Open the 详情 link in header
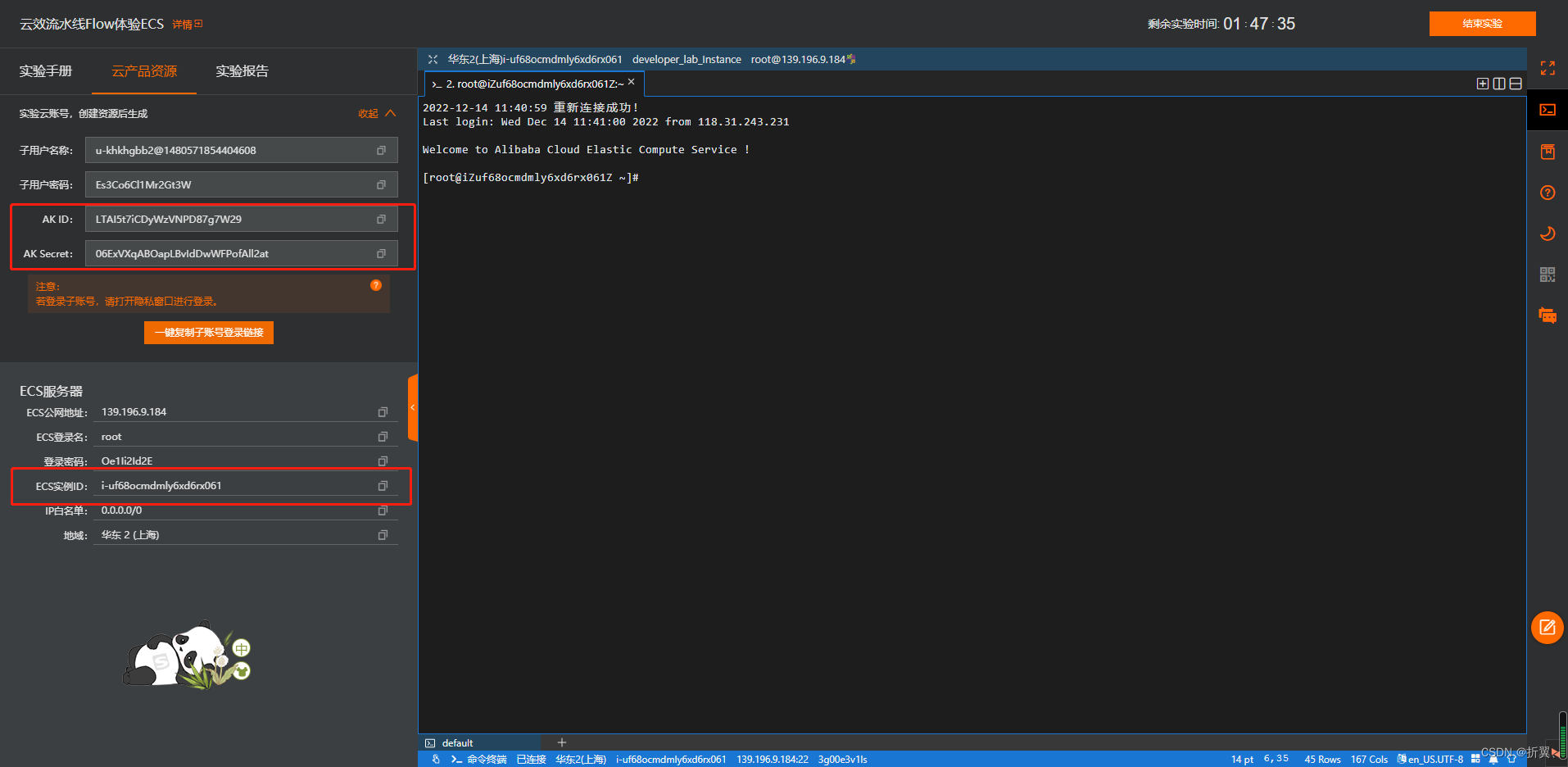Viewport: 1568px width, 767px height. click(187, 25)
